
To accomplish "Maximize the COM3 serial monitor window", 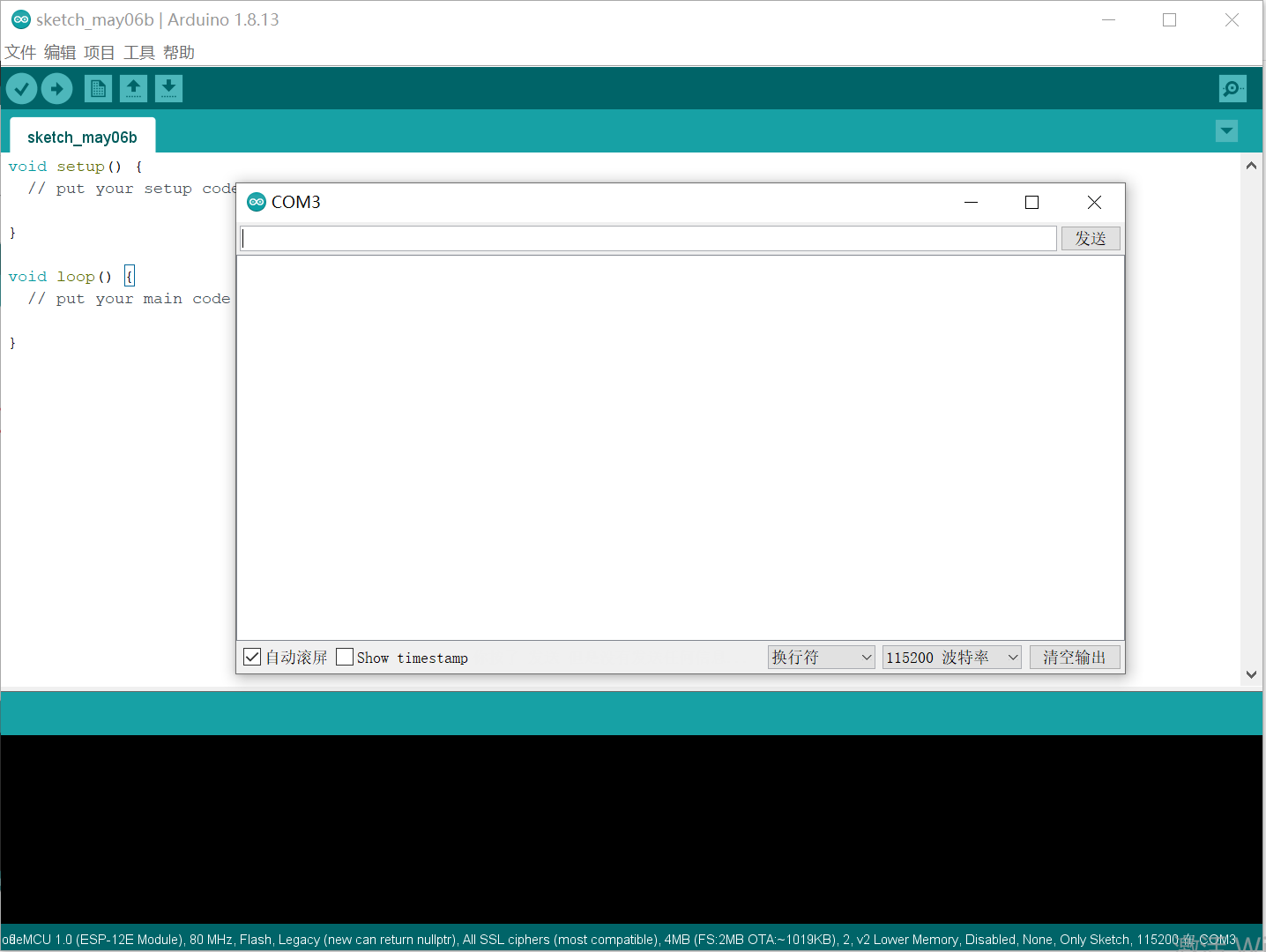I will pyautogui.click(x=1032, y=203).
